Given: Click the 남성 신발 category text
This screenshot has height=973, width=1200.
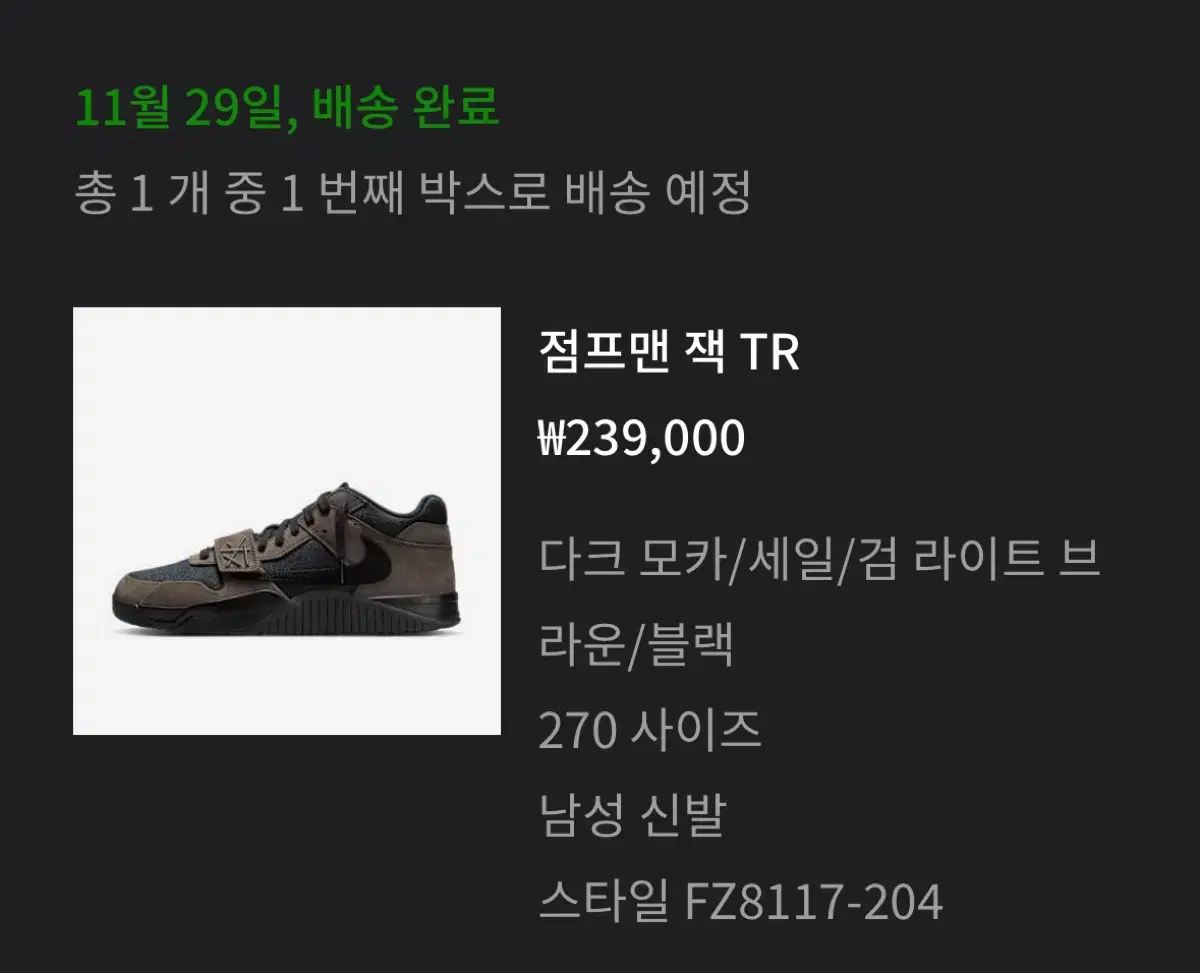Looking at the screenshot, I should coord(631,817).
